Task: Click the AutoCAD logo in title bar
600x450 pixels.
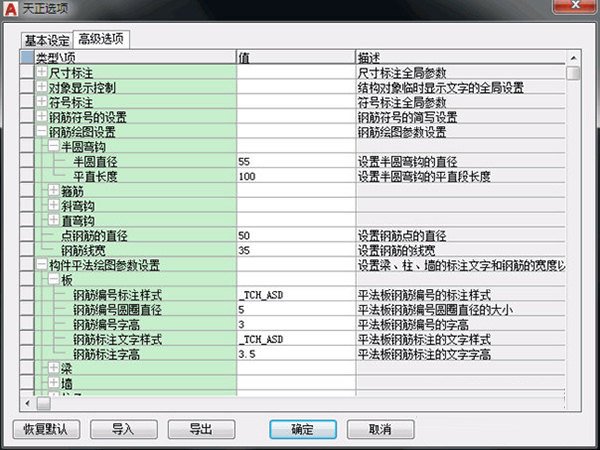Action: [11, 10]
